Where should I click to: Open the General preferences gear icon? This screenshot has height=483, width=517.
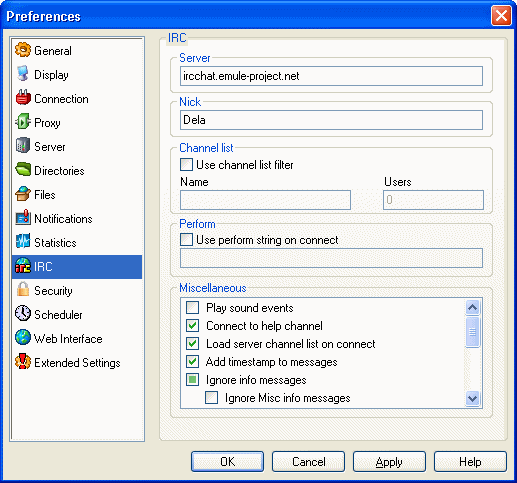click(23, 50)
